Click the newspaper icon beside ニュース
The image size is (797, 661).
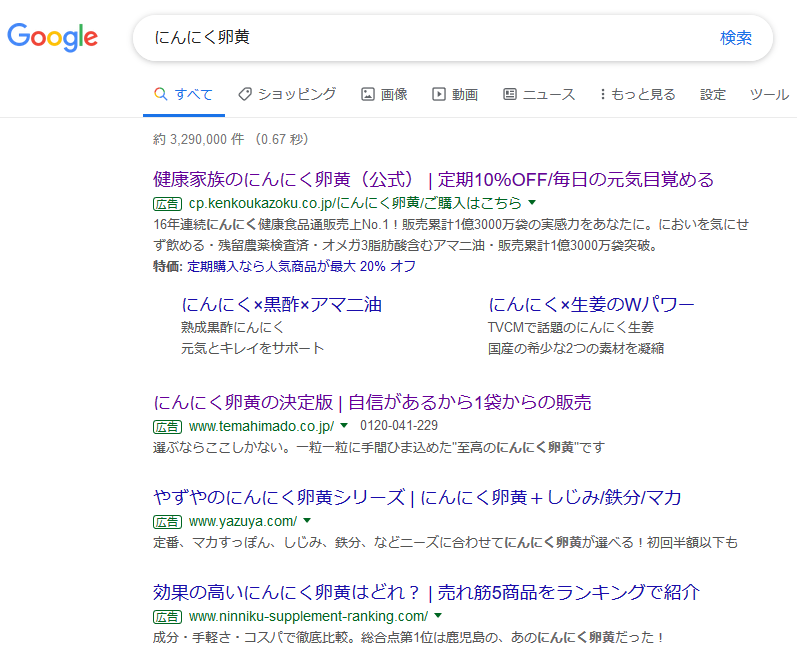pyautogui.click(x=510, y=94)
